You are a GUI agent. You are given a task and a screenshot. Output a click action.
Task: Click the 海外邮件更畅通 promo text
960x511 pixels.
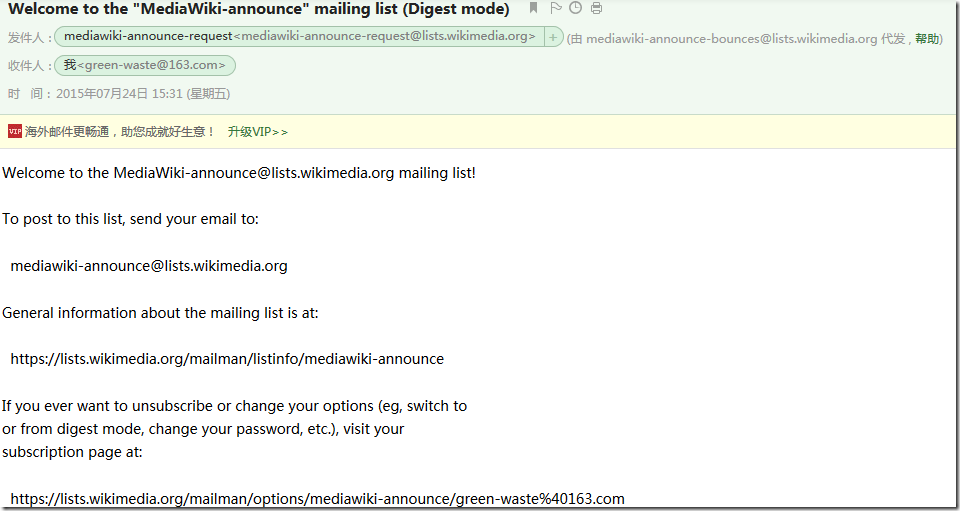tap(120, 132)
